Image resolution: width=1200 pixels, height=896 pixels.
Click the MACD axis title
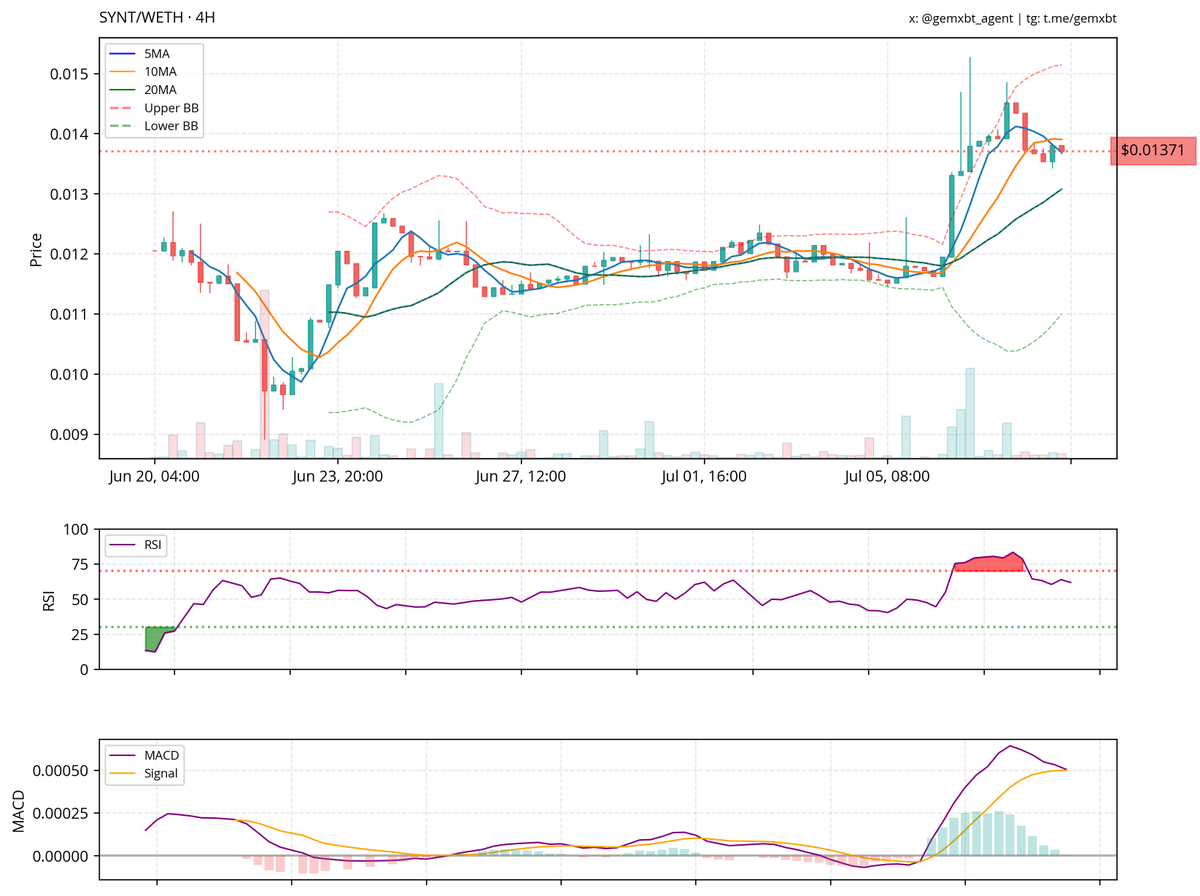tap(20, 813)
